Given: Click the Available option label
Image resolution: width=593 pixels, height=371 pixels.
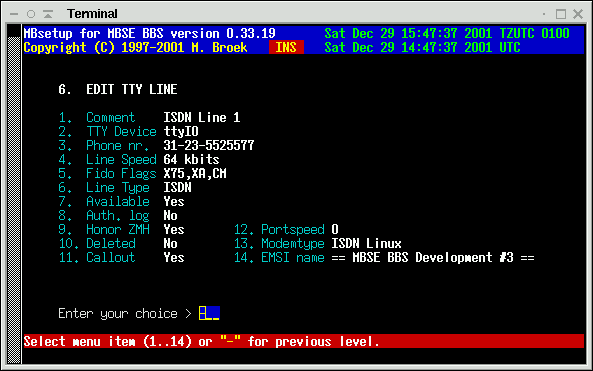Looking at the screenshot, I should (118, 201).
